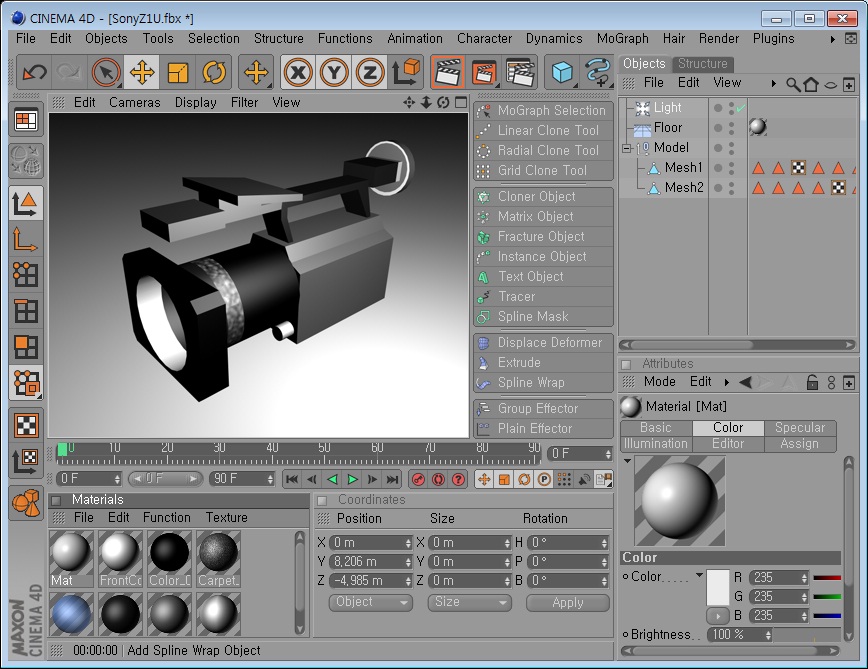Switch to the Structure tab
Viewport: 868px width, 669px height.
click(702, 64)
